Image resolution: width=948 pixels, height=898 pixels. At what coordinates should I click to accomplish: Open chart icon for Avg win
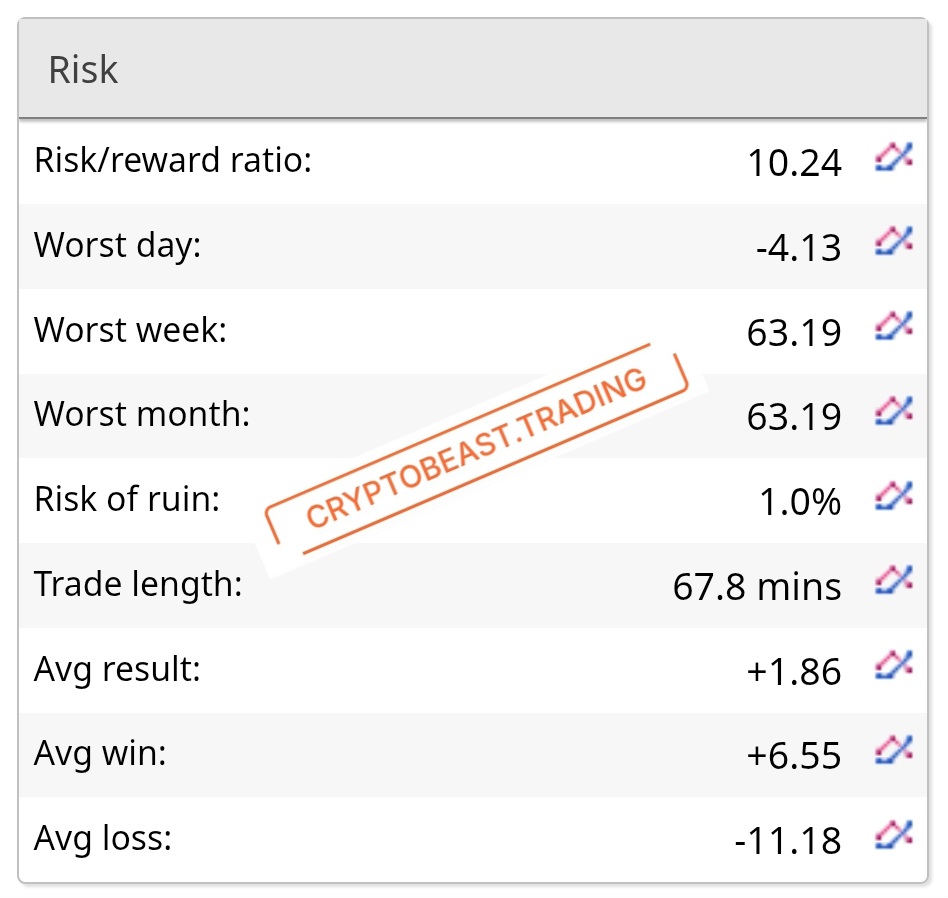pos(894,750)
